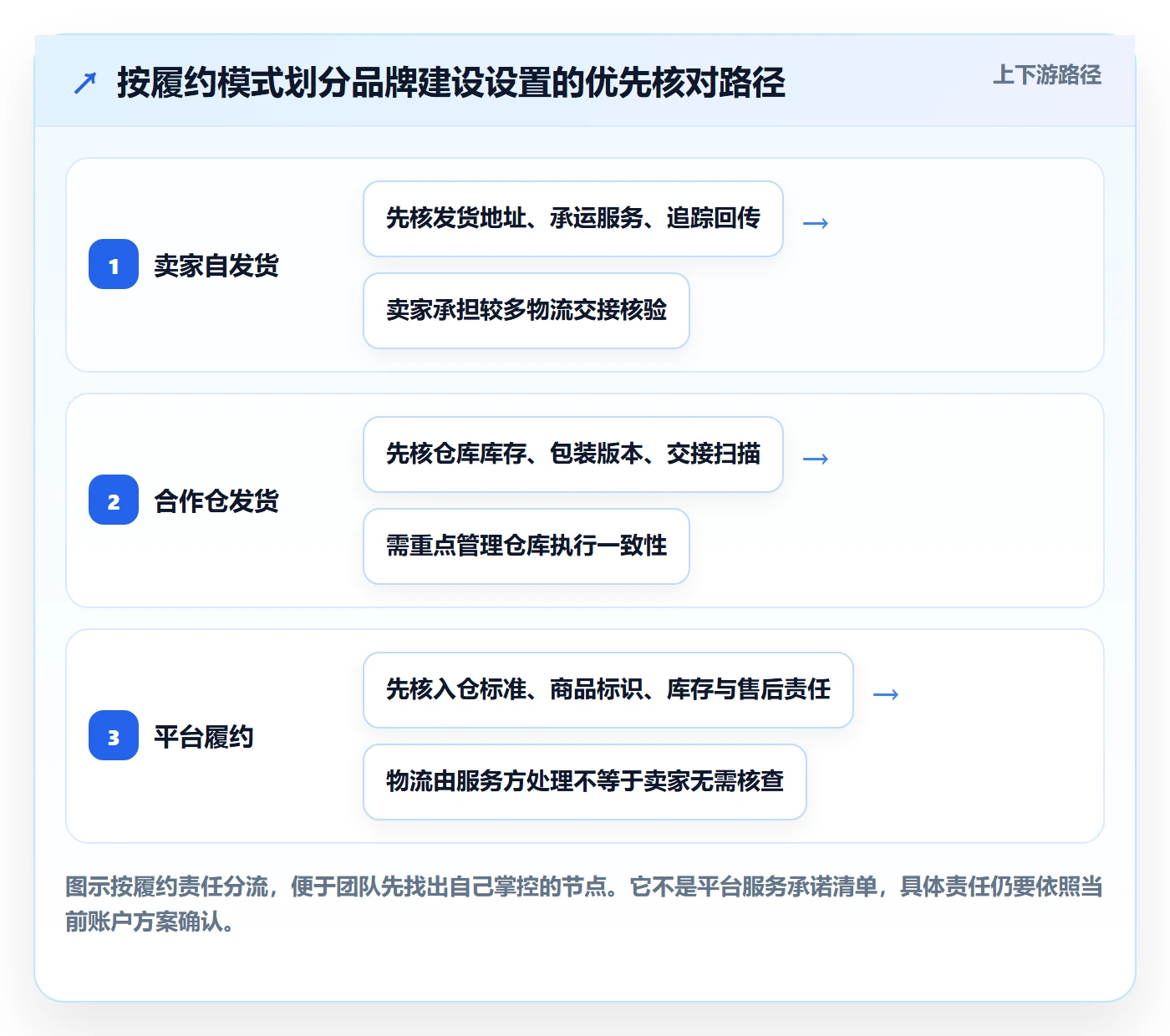Viewport: 1170px width, 1036px height.
Task: Open the 卖家承担较多物流交接核验 box
Action: click(526, 311)
